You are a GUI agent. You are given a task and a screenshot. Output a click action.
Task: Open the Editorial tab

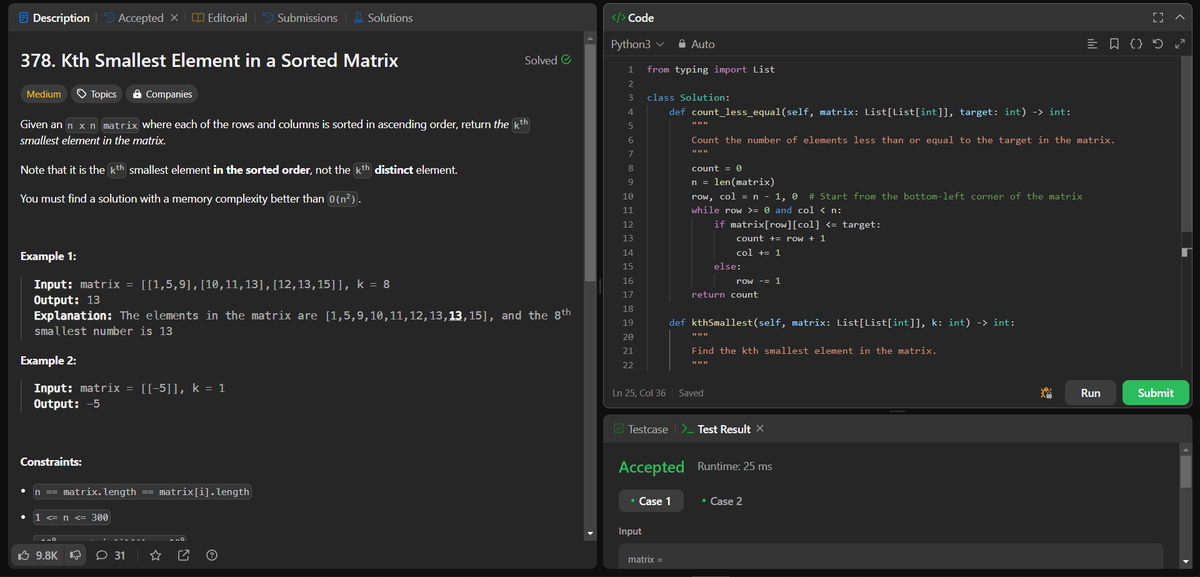(220, 18)
